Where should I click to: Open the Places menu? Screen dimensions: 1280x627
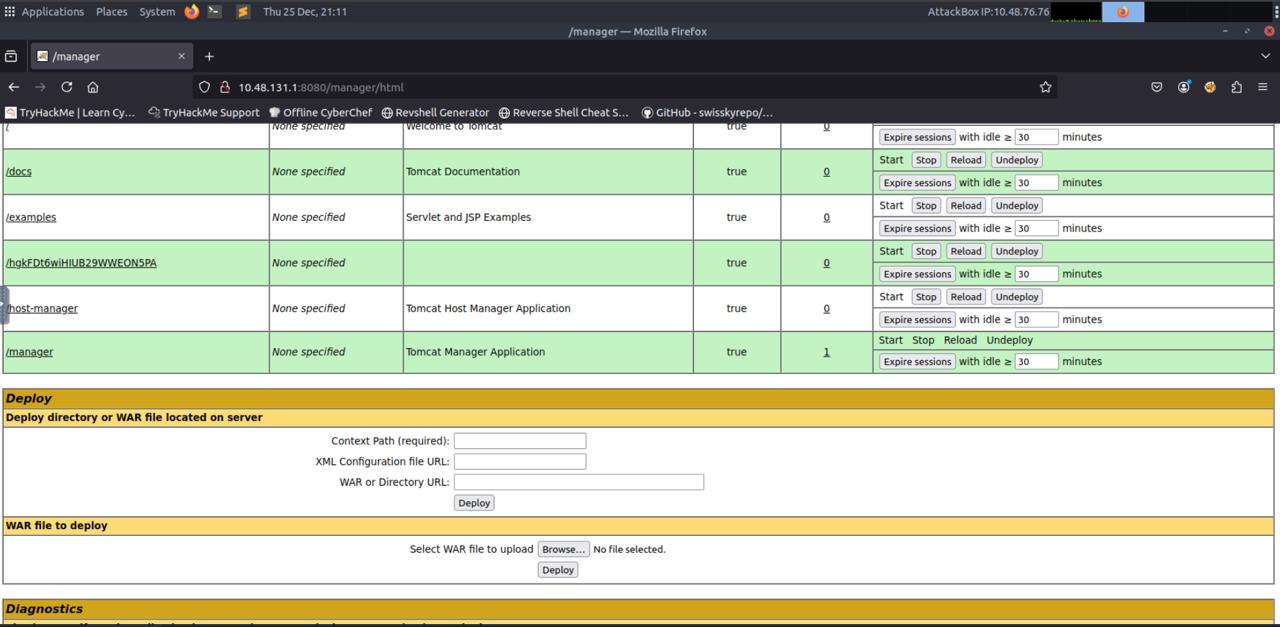[111, 12]
